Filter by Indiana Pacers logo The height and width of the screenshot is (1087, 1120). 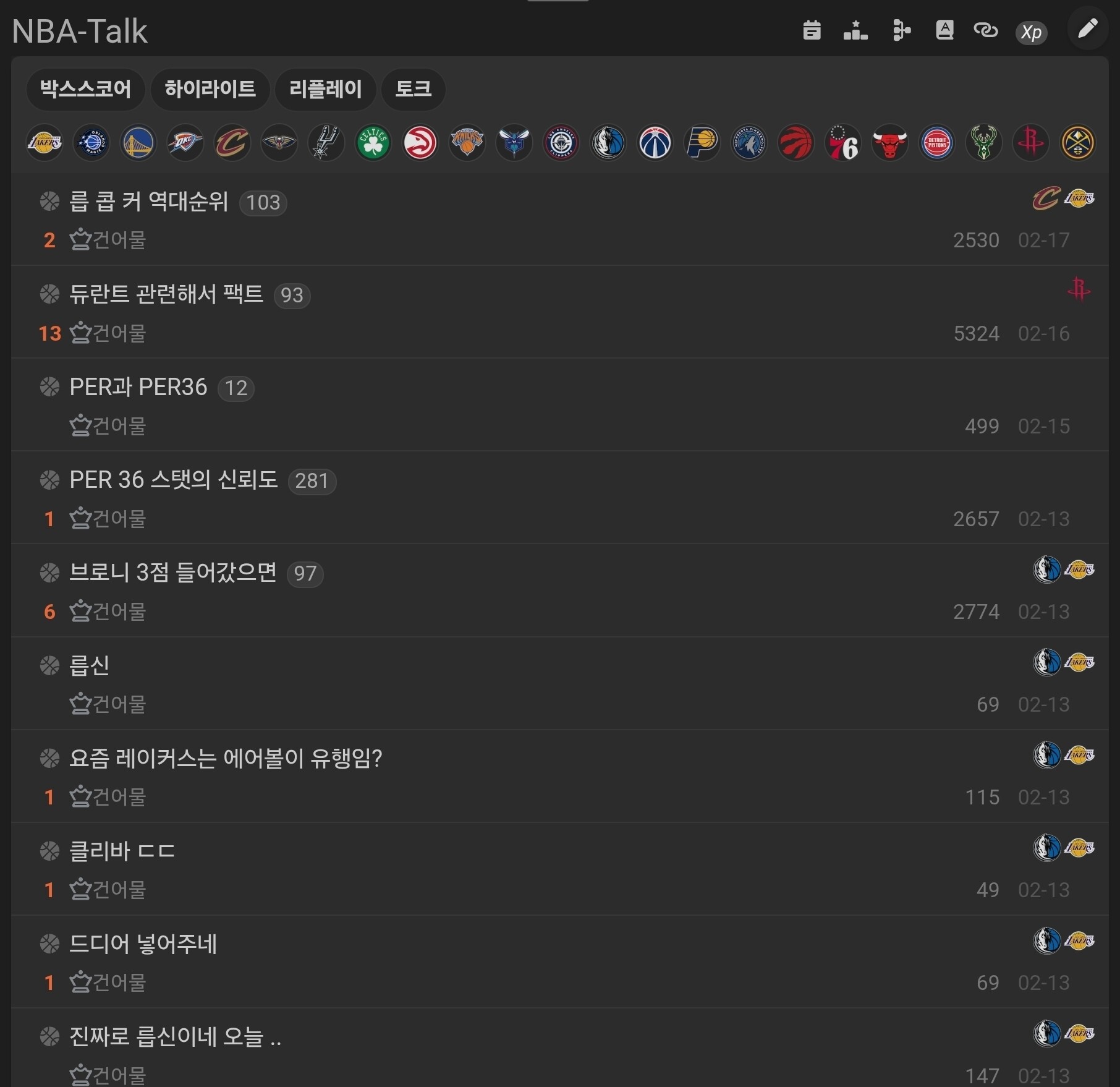(x=702, y=143)
